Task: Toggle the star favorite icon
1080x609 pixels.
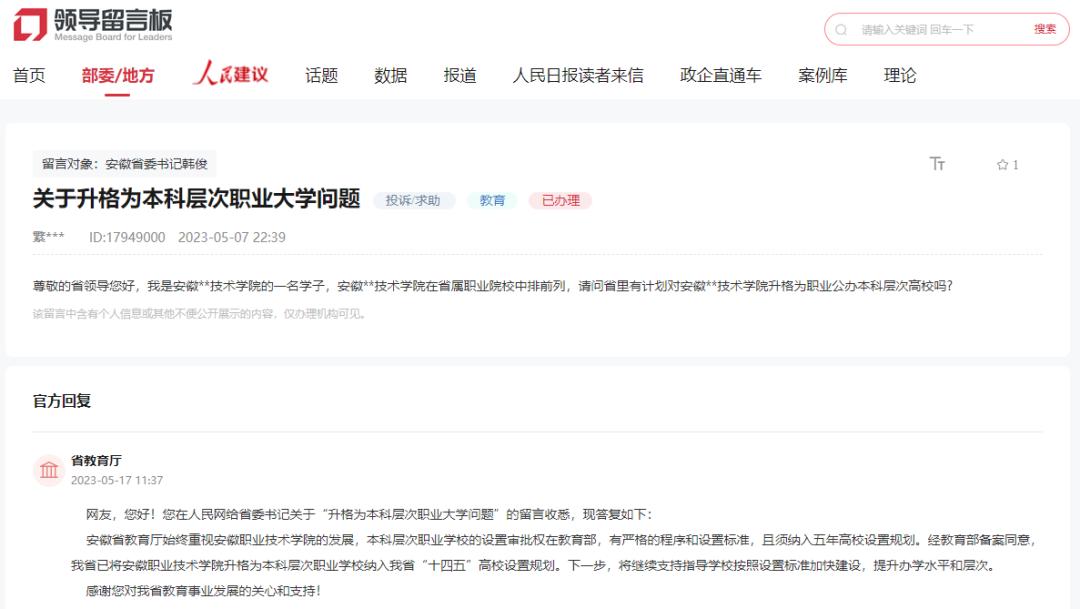Action: click(x=1003, y=164)
